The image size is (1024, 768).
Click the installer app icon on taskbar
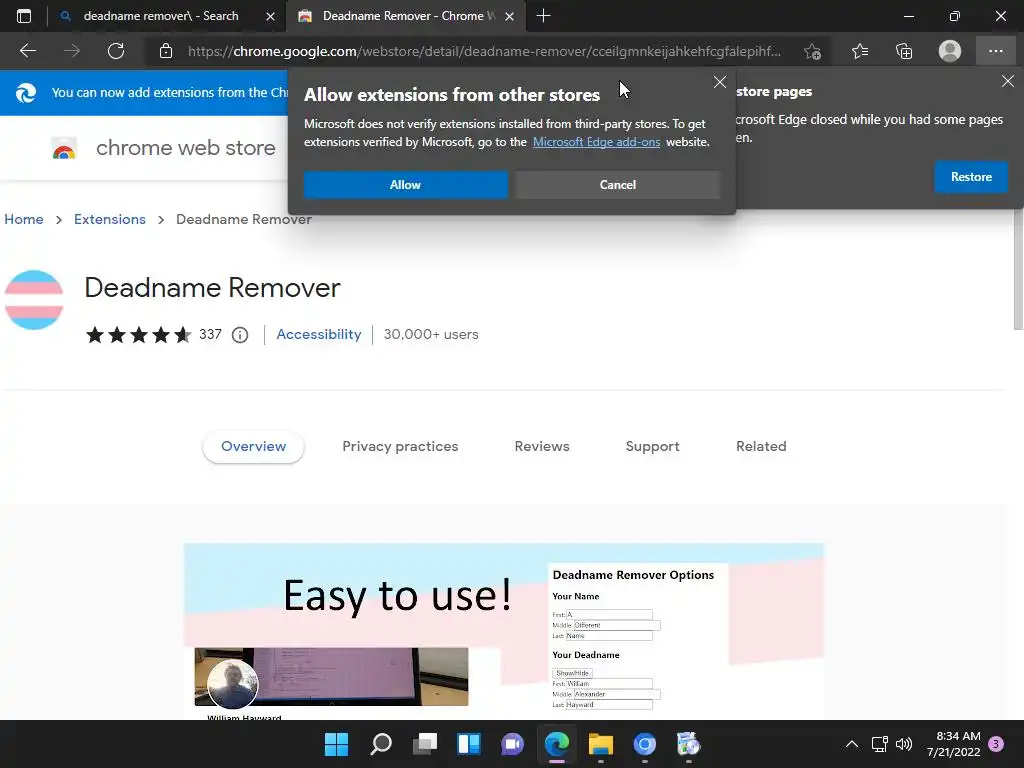[688, 744]
